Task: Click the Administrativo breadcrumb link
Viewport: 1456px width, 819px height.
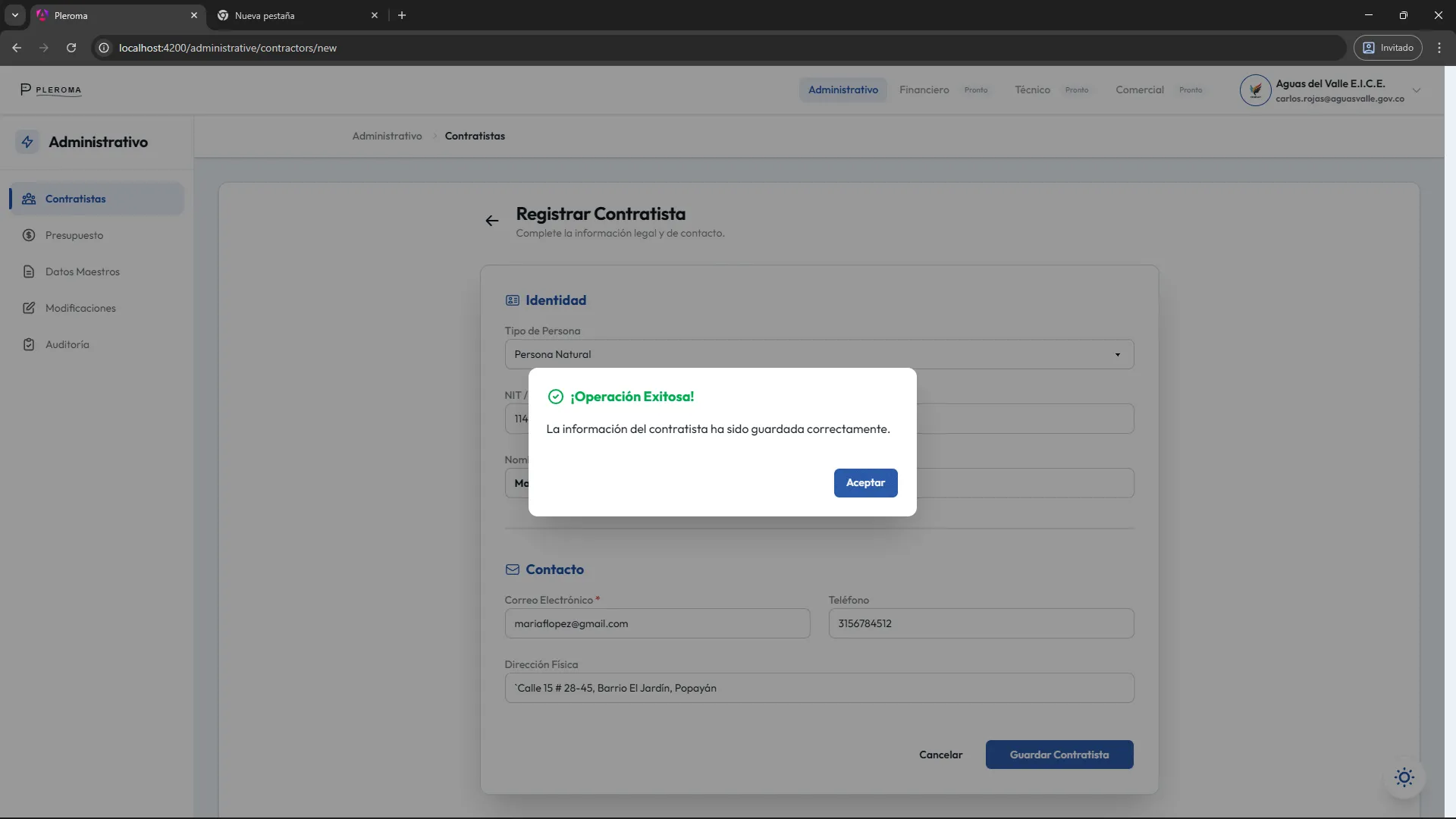Action: 387,136
